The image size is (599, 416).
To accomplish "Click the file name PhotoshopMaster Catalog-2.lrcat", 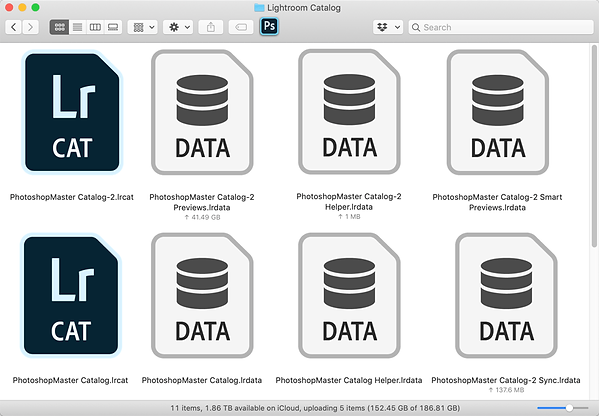I will [72, 197].
